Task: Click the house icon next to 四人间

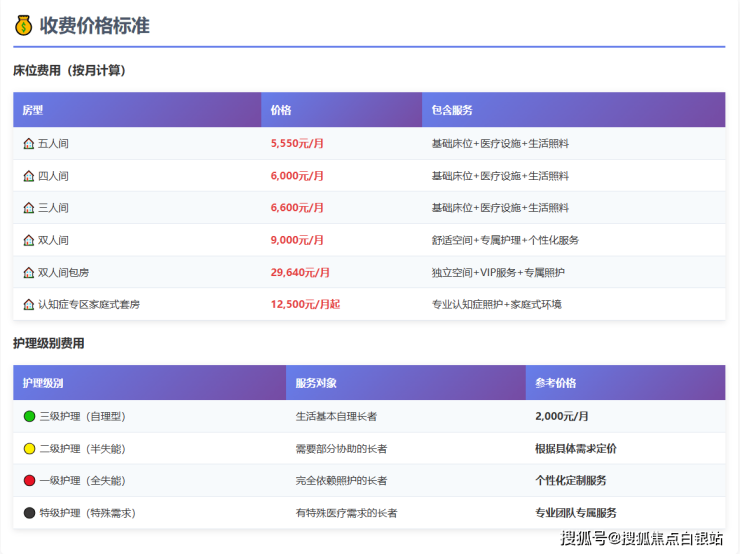Action: [29, 176]
